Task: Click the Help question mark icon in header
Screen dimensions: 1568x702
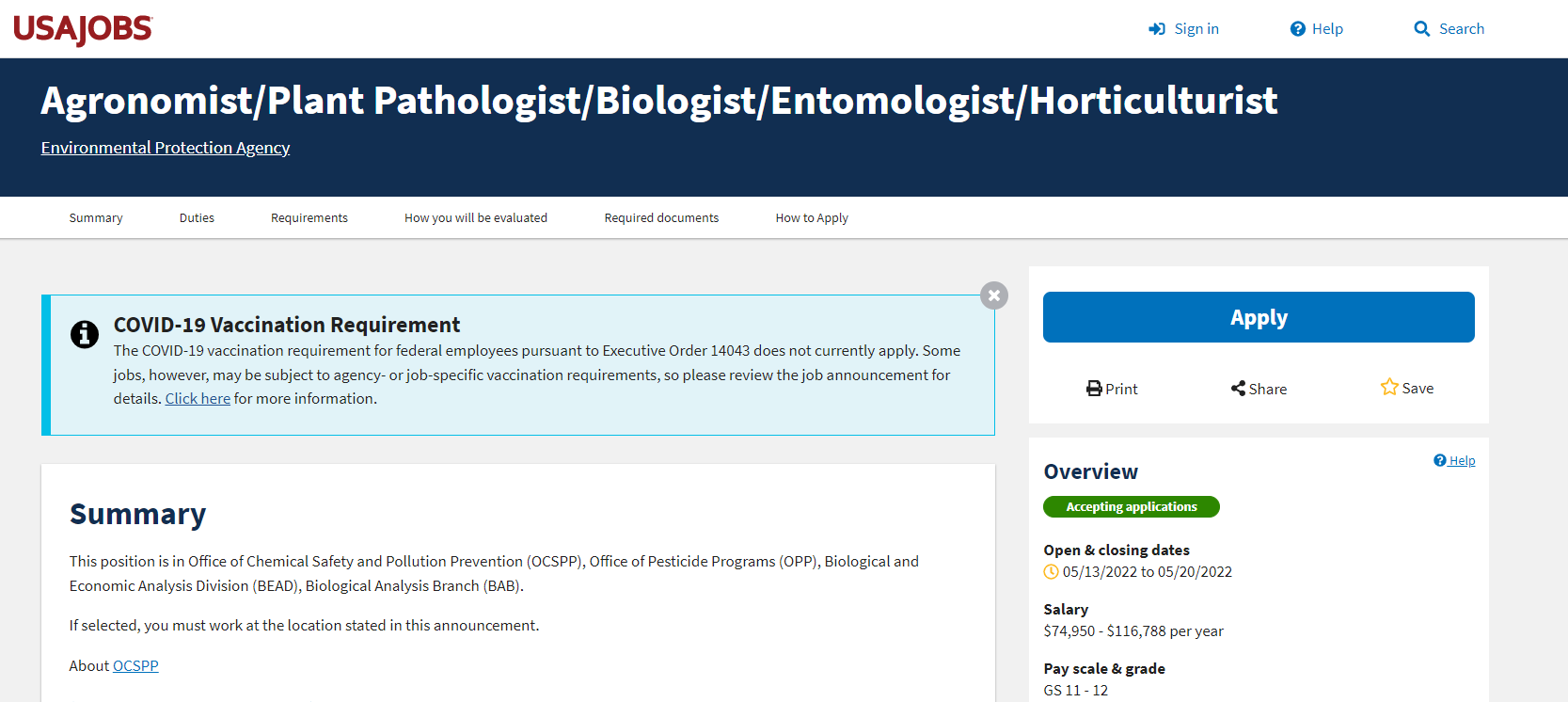Action: point(1298,29)
